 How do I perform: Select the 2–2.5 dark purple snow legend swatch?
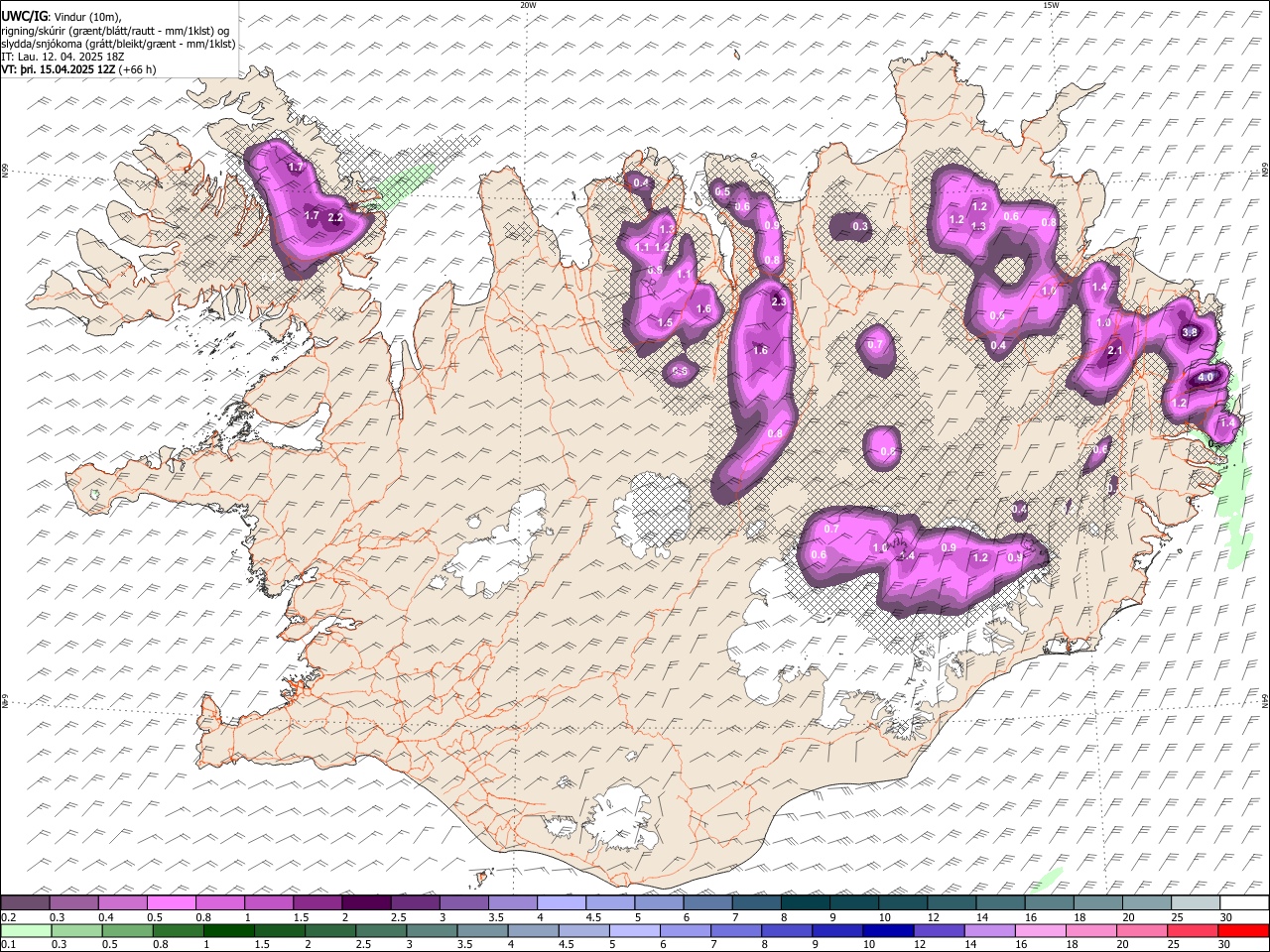click(x=366, y=902)
